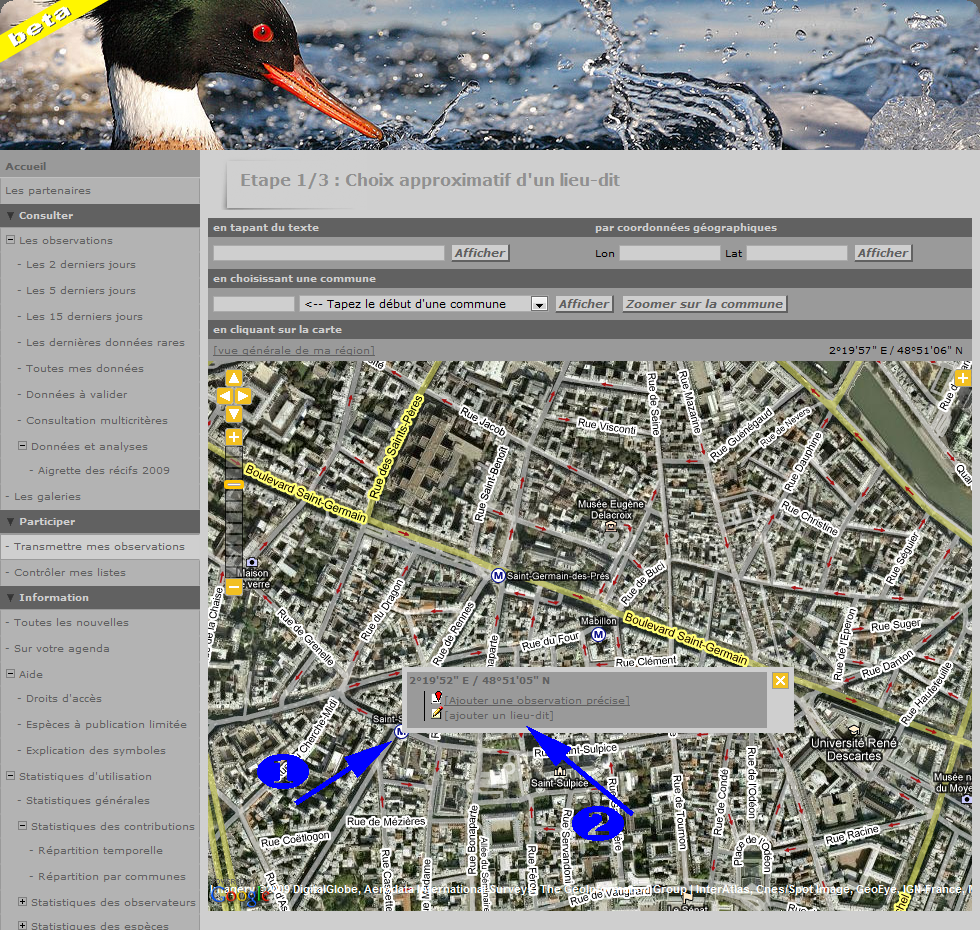
Task: Click the add lieu-dit pencil icon
Action: pos(438,714)
